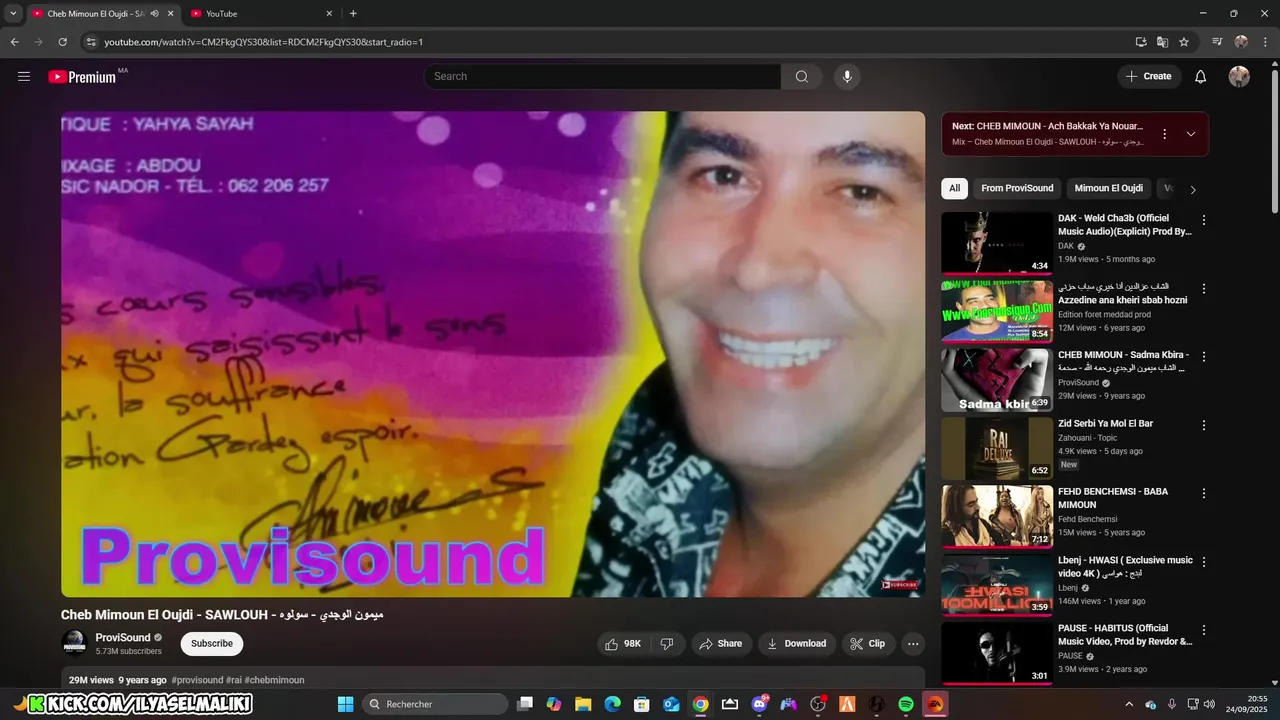Screen dimensions: 1280x720
Task: Open Lbenj - HWASI video thumbnail
Action: point(997,585)
